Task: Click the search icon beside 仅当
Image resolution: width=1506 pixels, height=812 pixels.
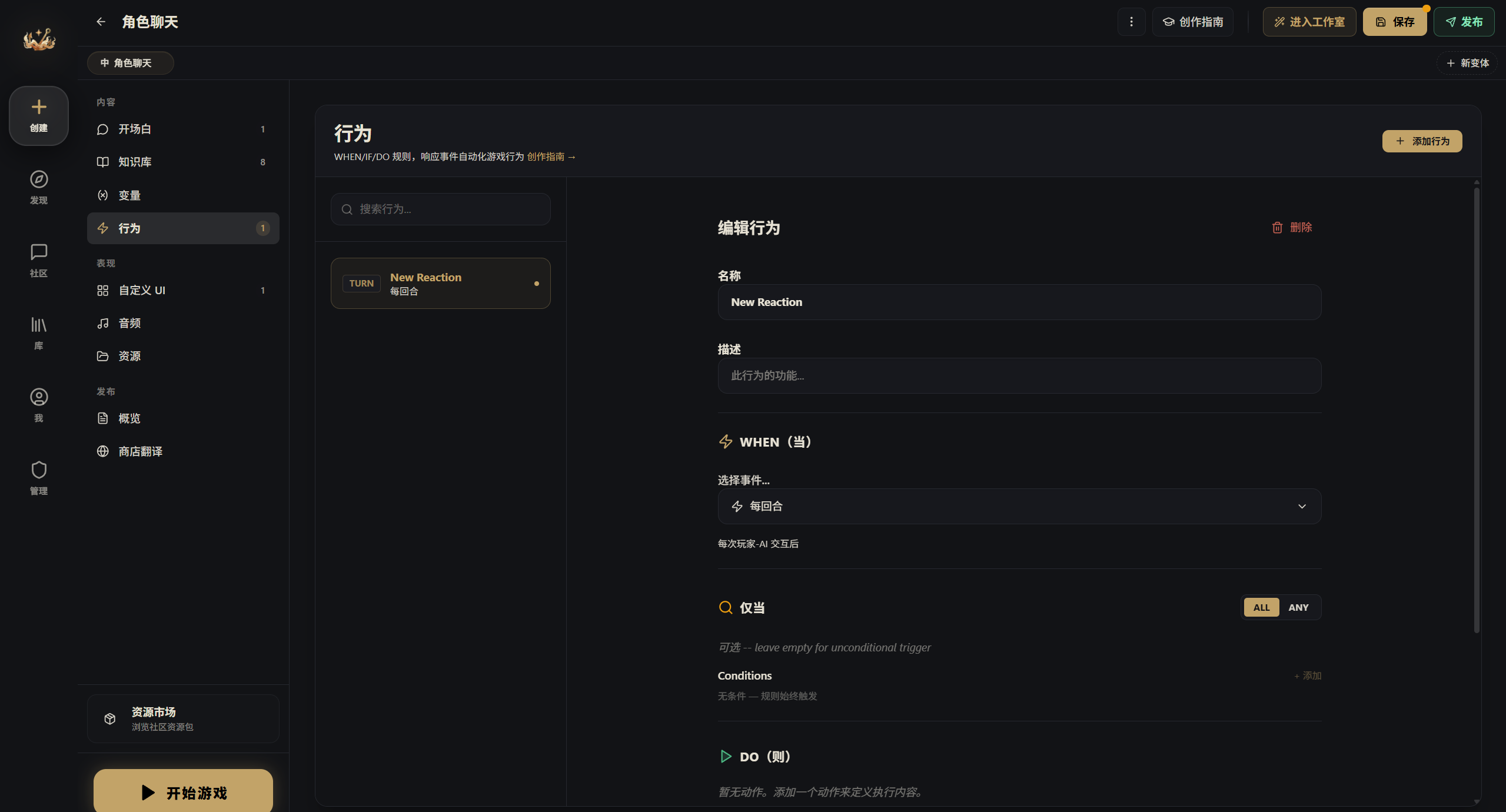Action: tap(726, 607)
